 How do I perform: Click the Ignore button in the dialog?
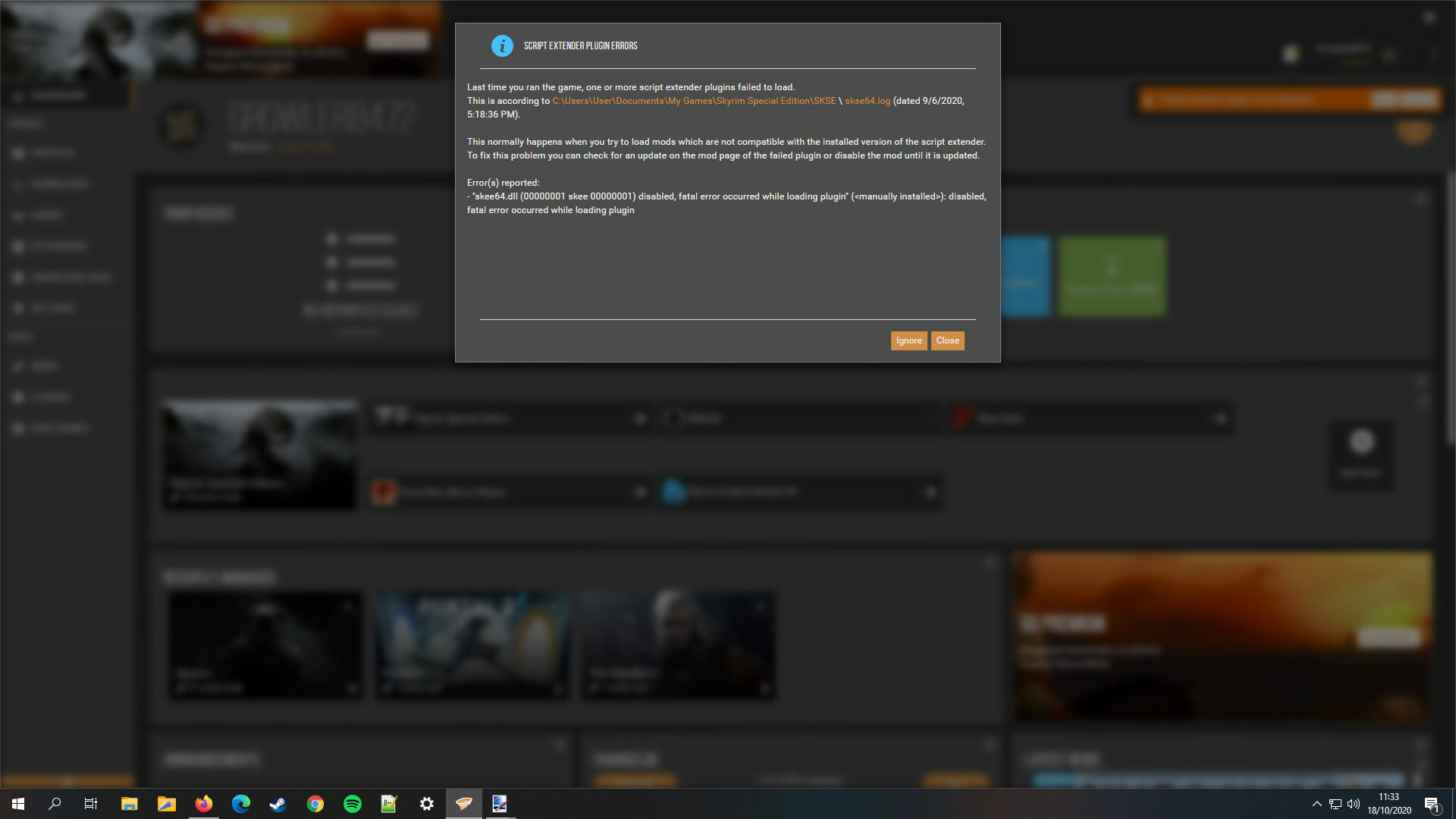point(908,340)
